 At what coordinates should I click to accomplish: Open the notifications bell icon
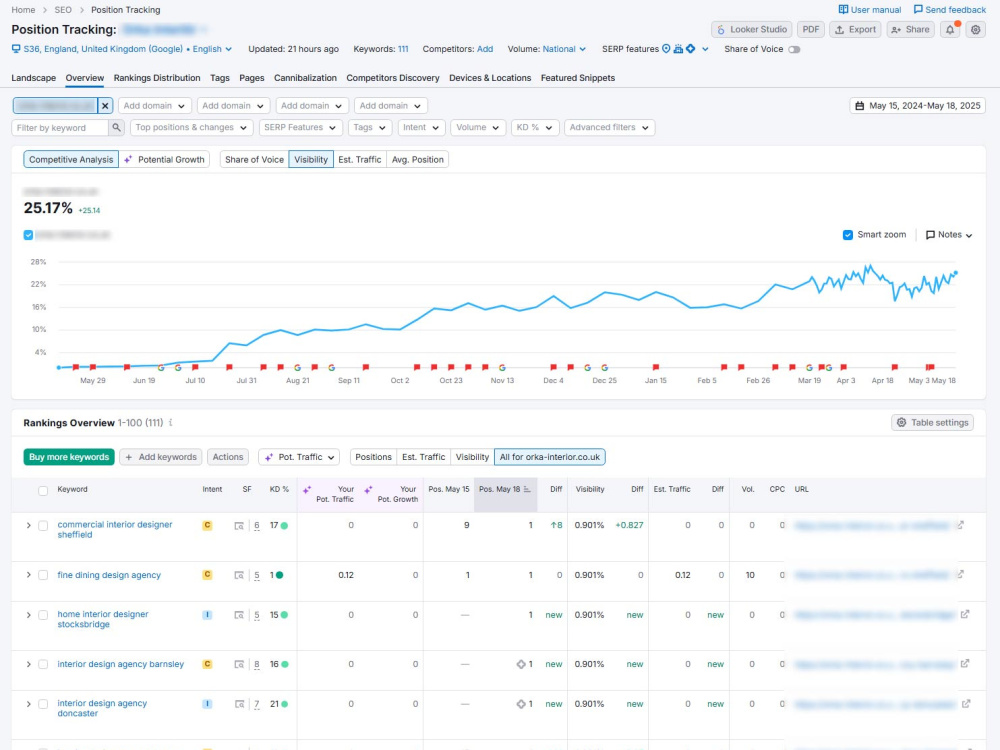(950, 29)
